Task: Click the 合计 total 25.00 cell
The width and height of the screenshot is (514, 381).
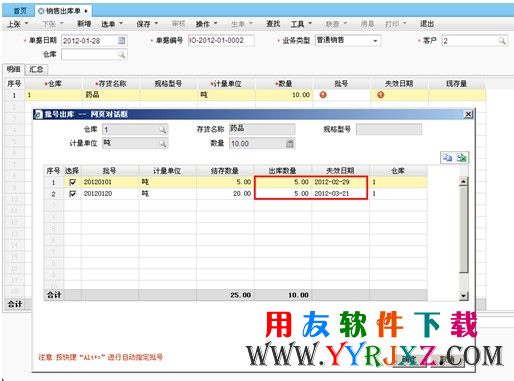Action: tap(225, 295)
